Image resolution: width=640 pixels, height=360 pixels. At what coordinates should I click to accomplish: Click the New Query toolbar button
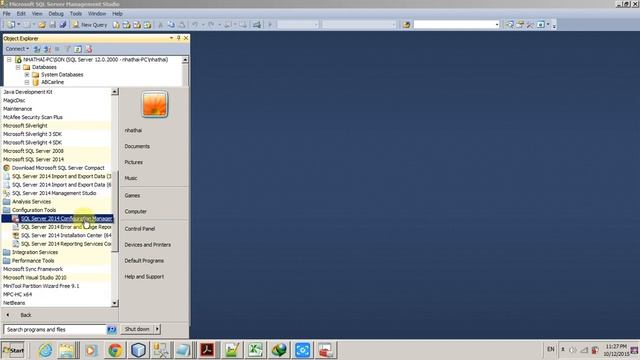pos(89,25)
